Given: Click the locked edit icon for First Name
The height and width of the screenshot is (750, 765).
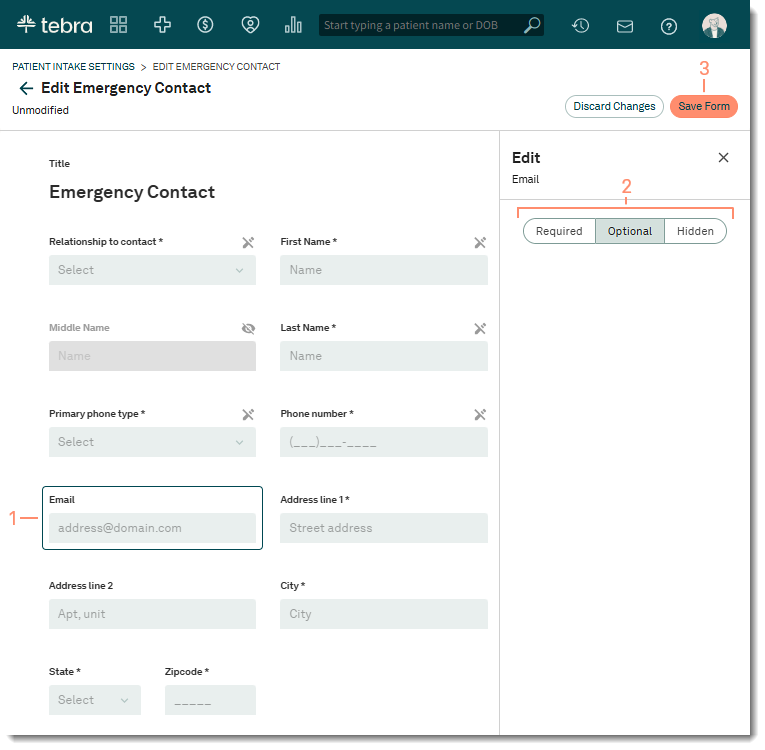Looking at the screenshot, I should click(480, 242).
